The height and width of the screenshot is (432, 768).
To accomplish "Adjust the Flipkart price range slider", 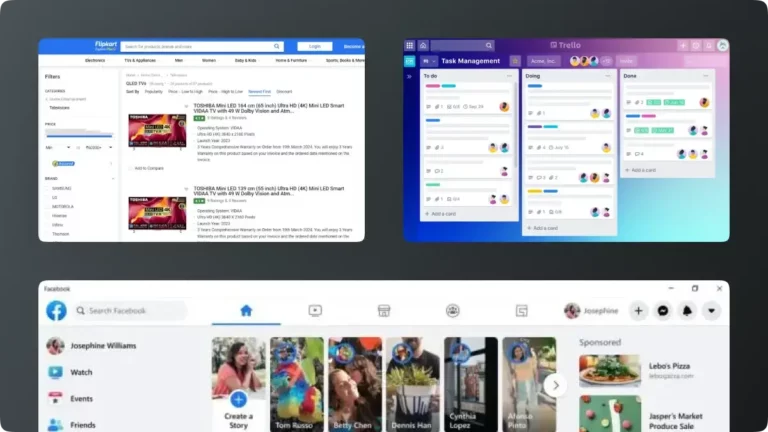I will pyautogui.click(x=78, y=134).
